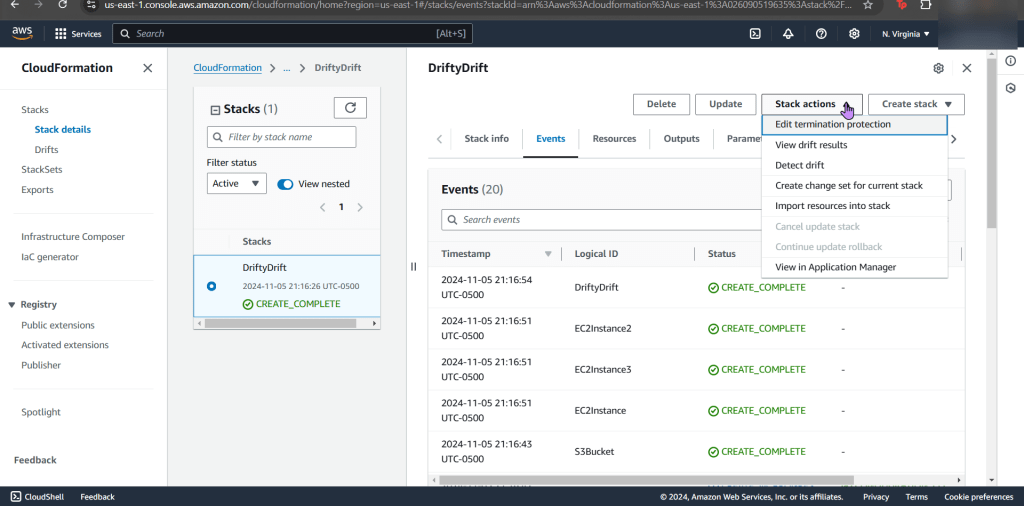The height and width of the screenshot is (506, 1024).
Task: Open console settings gear in top bar
Action: click(854, 34)
